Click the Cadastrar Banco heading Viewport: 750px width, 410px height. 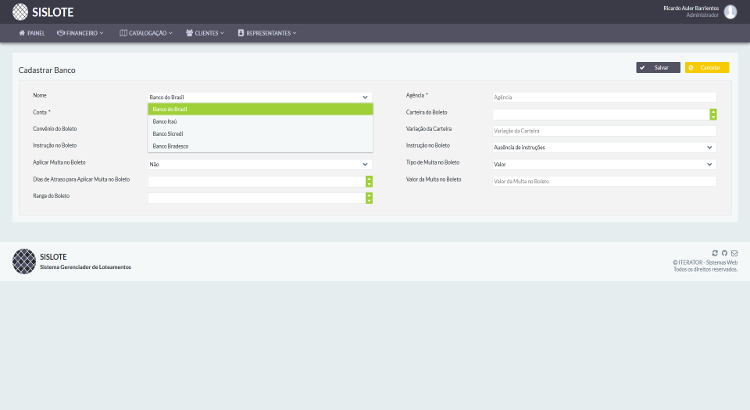(x=47, y=70)
